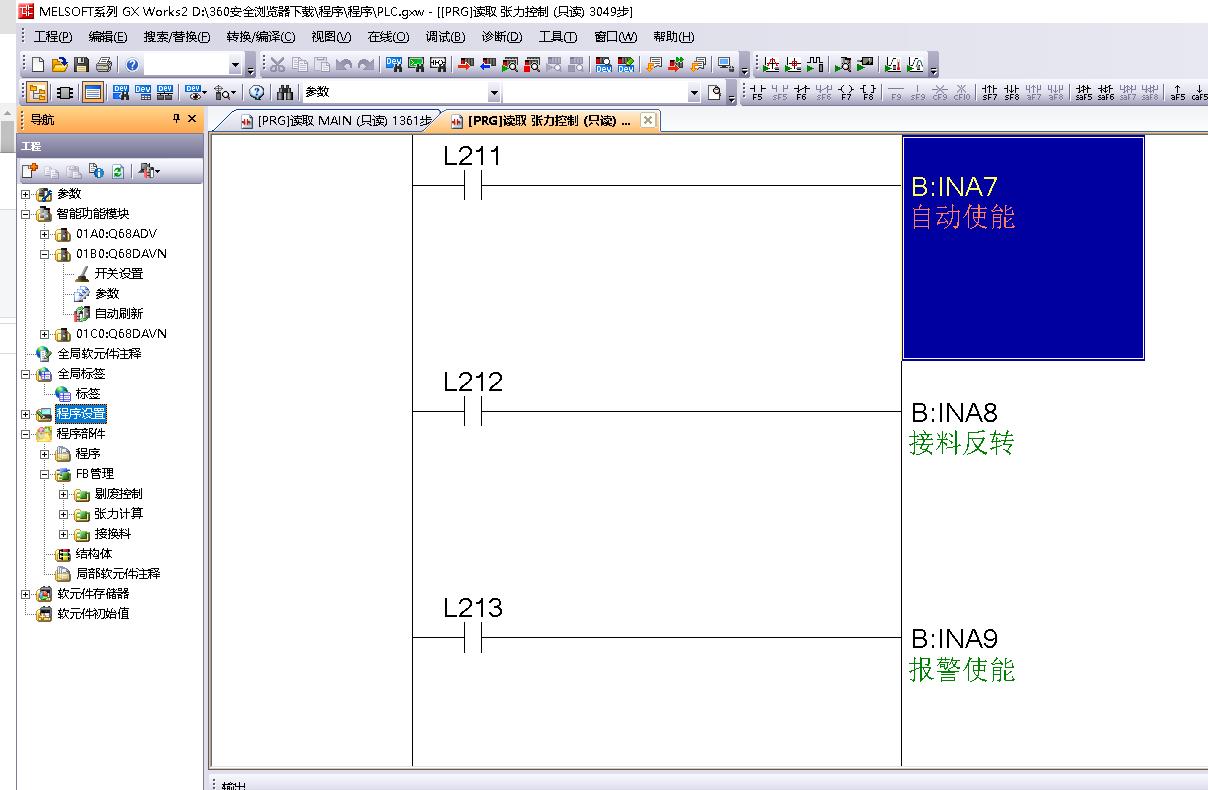Collapse the FB管理 tree node

point(45,474)
